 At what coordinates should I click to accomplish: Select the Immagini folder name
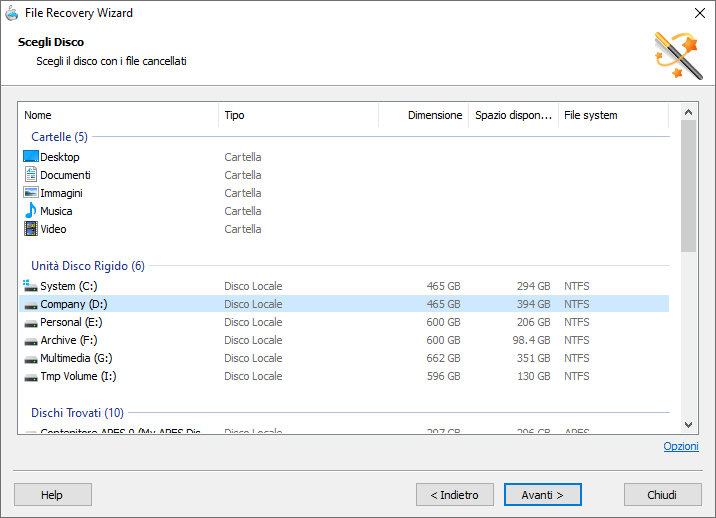point(61,193)
